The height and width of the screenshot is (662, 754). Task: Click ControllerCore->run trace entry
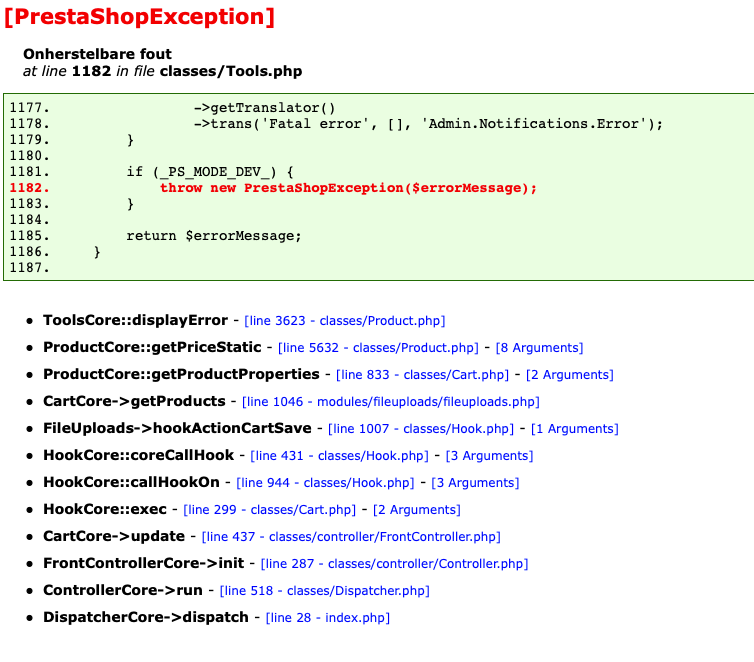pyautogui.click(x=123, y=589)
